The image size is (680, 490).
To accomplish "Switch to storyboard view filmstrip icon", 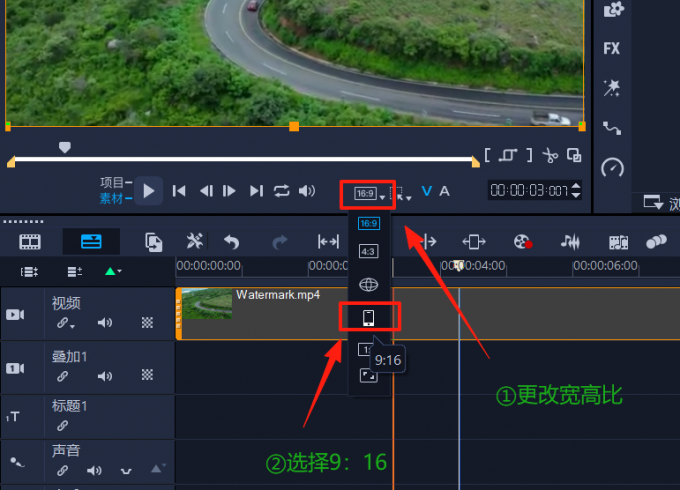I will (x=31, y=242).
